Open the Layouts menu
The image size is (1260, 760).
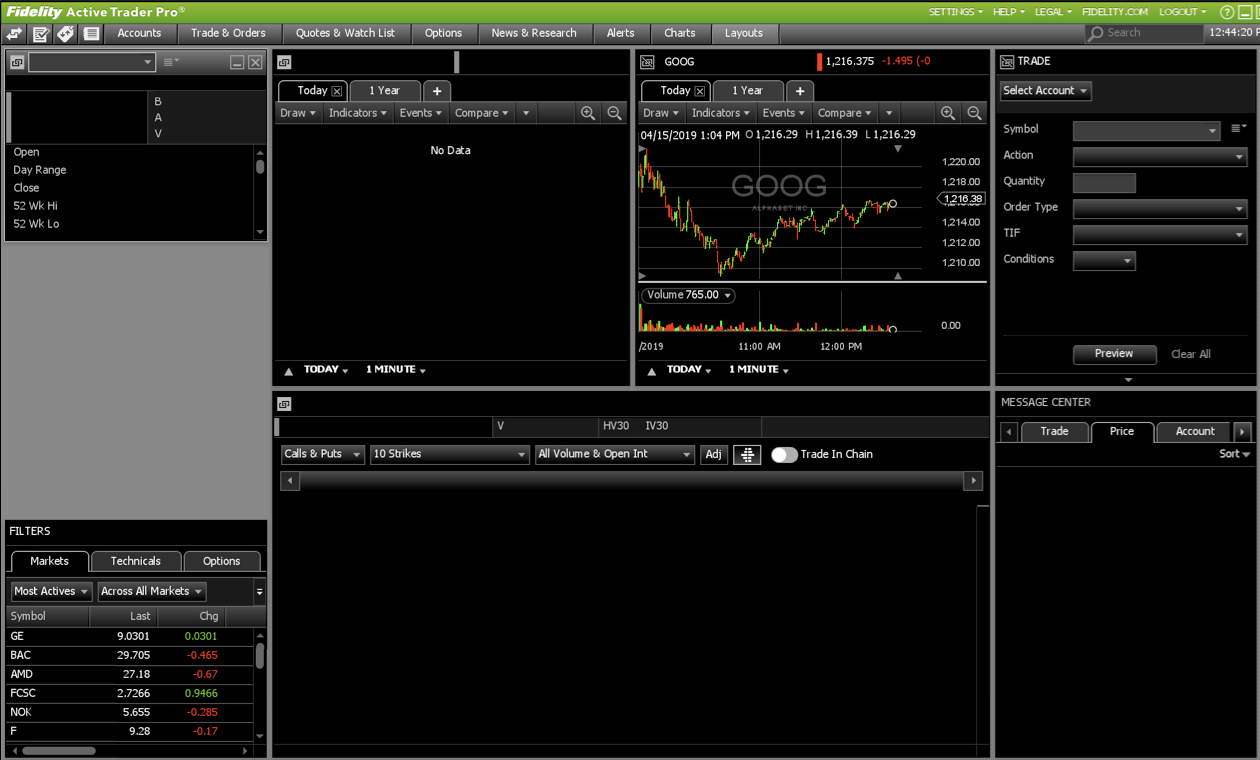click(744, 33)
